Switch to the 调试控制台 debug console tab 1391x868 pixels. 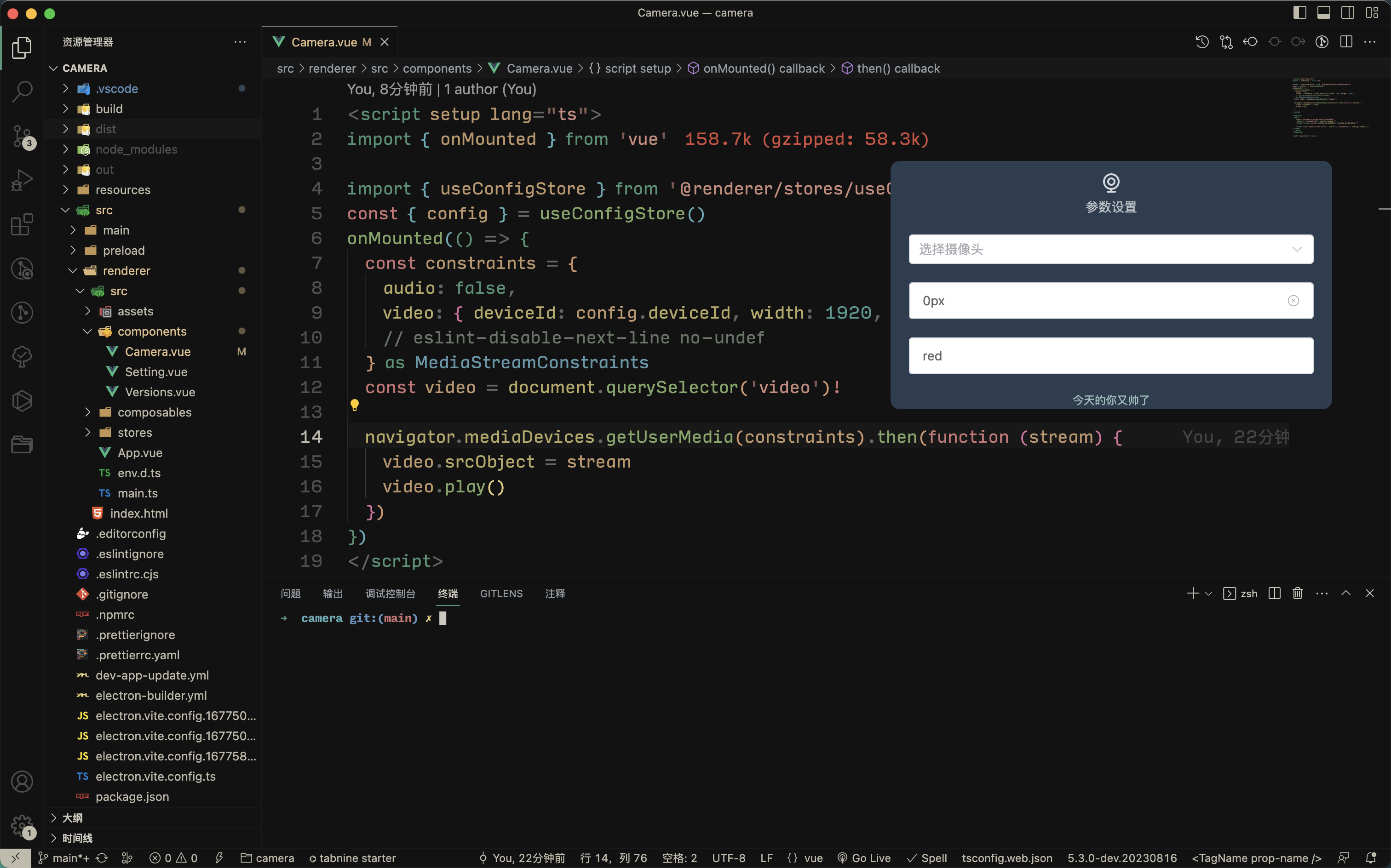(391, 594)
